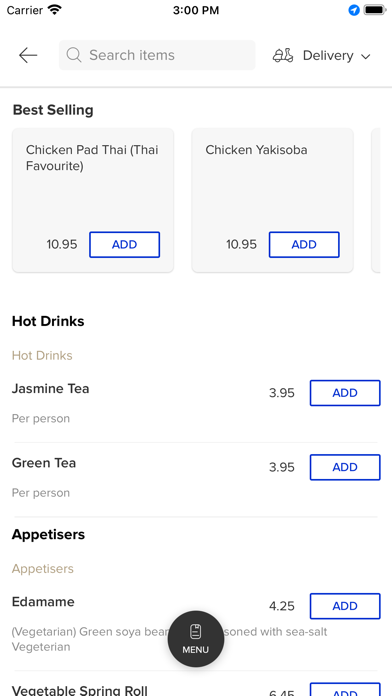Add Vegetable Spring Roll to order
392x696 pixels.
coord(345,689)
